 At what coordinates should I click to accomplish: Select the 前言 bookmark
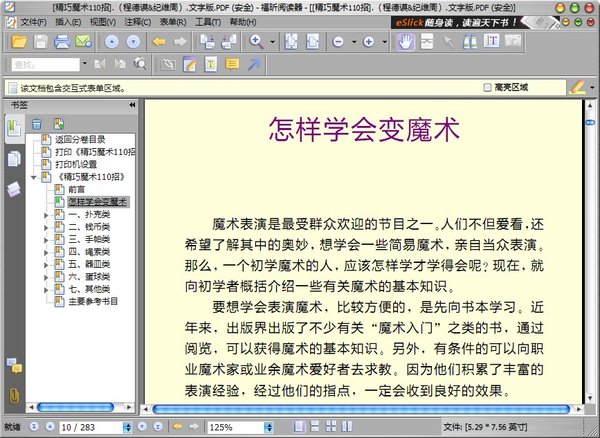[x=77, y=189]
